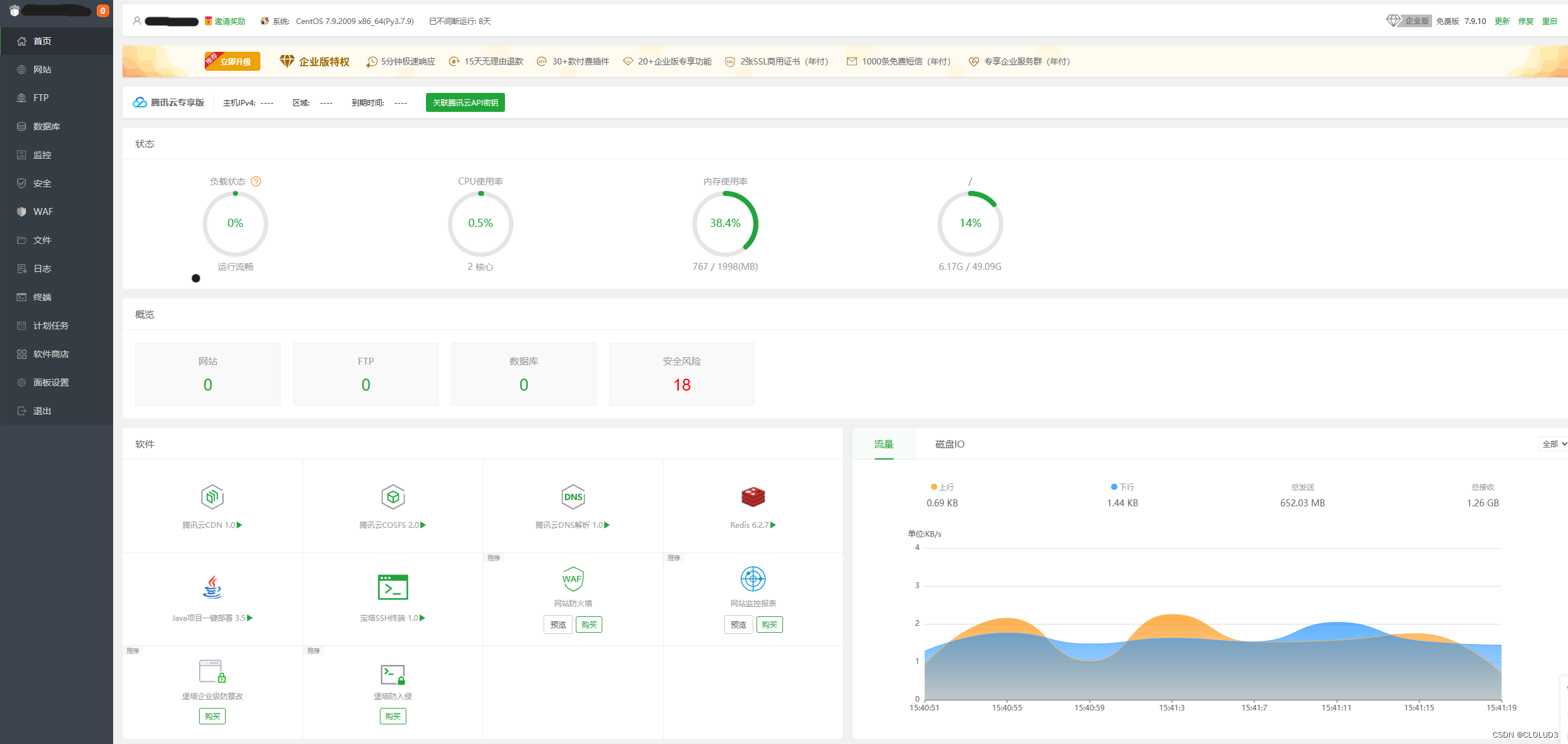Click the Java project deployment icon
Screen dimensions: 1568x744
212,587
